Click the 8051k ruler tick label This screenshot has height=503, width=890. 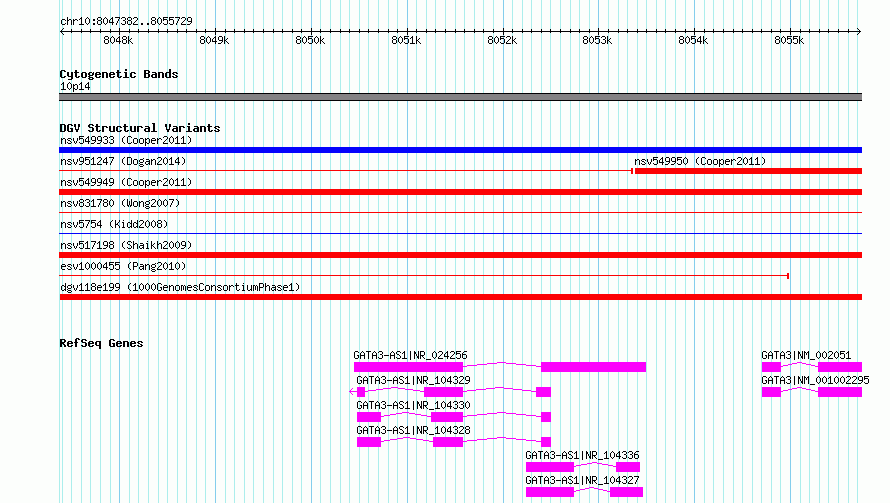(406, 40)
